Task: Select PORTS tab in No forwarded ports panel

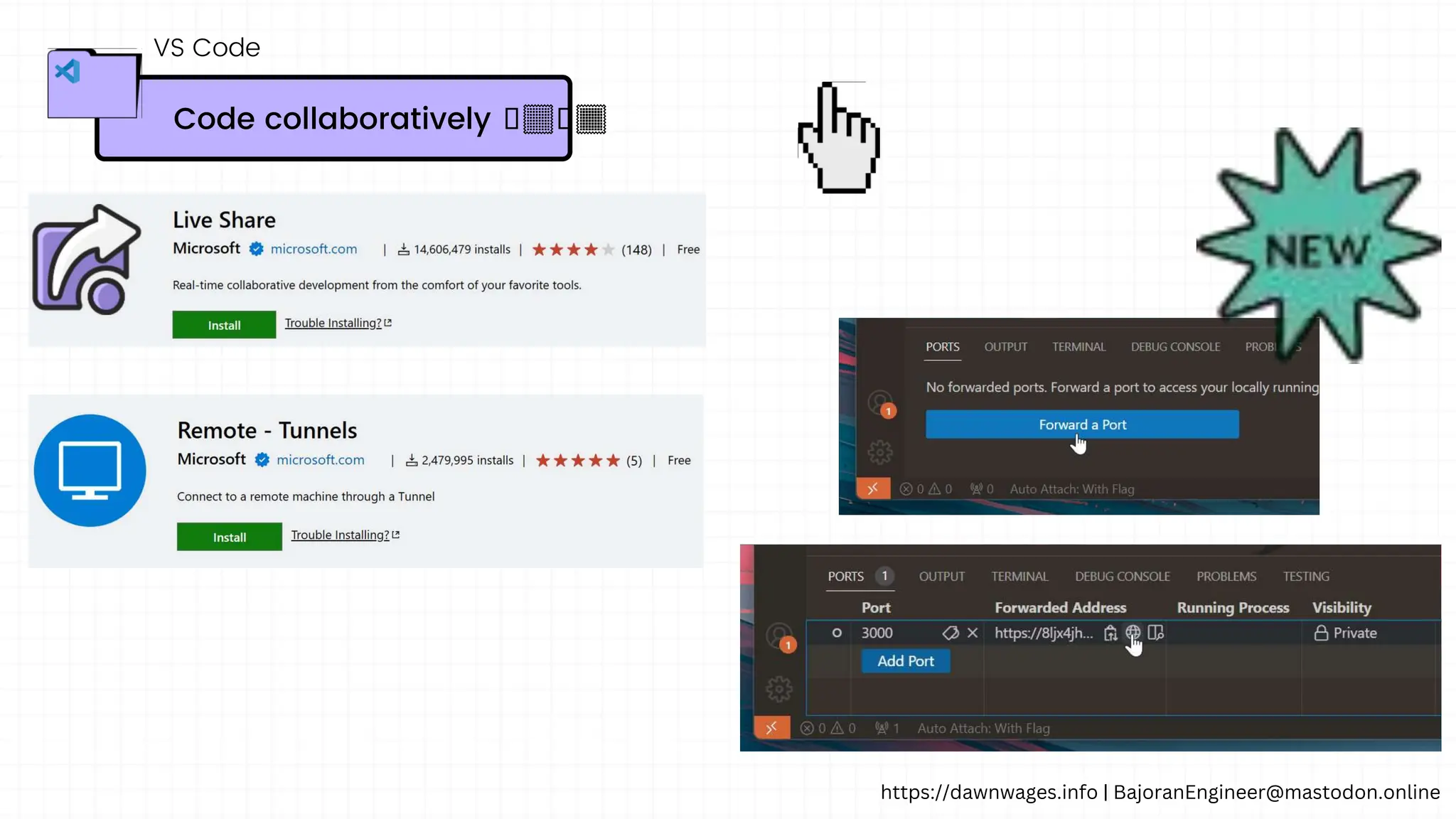Action: [x=943, y=347]
